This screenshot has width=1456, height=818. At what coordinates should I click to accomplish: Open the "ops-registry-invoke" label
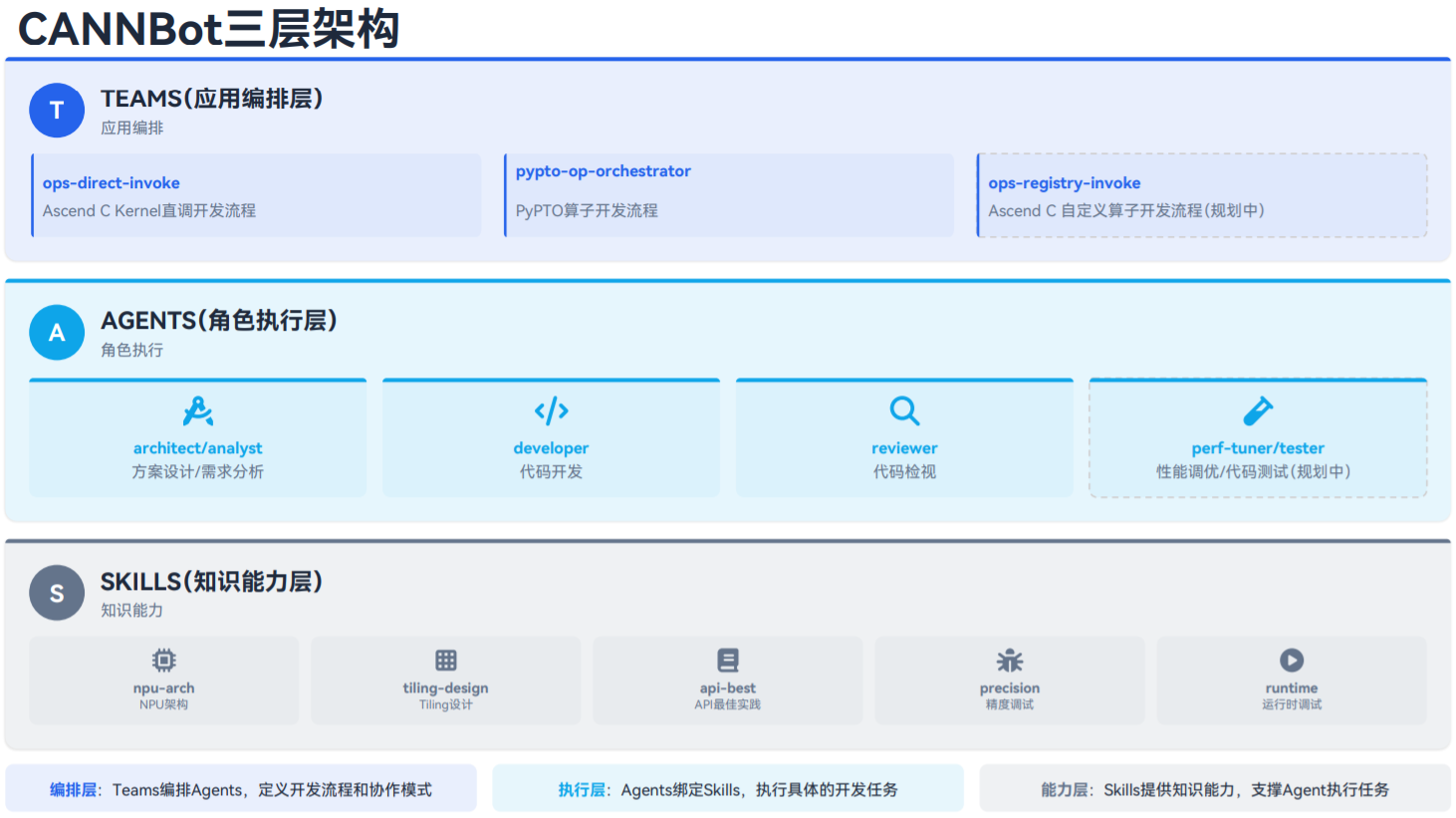(1065, 183)
